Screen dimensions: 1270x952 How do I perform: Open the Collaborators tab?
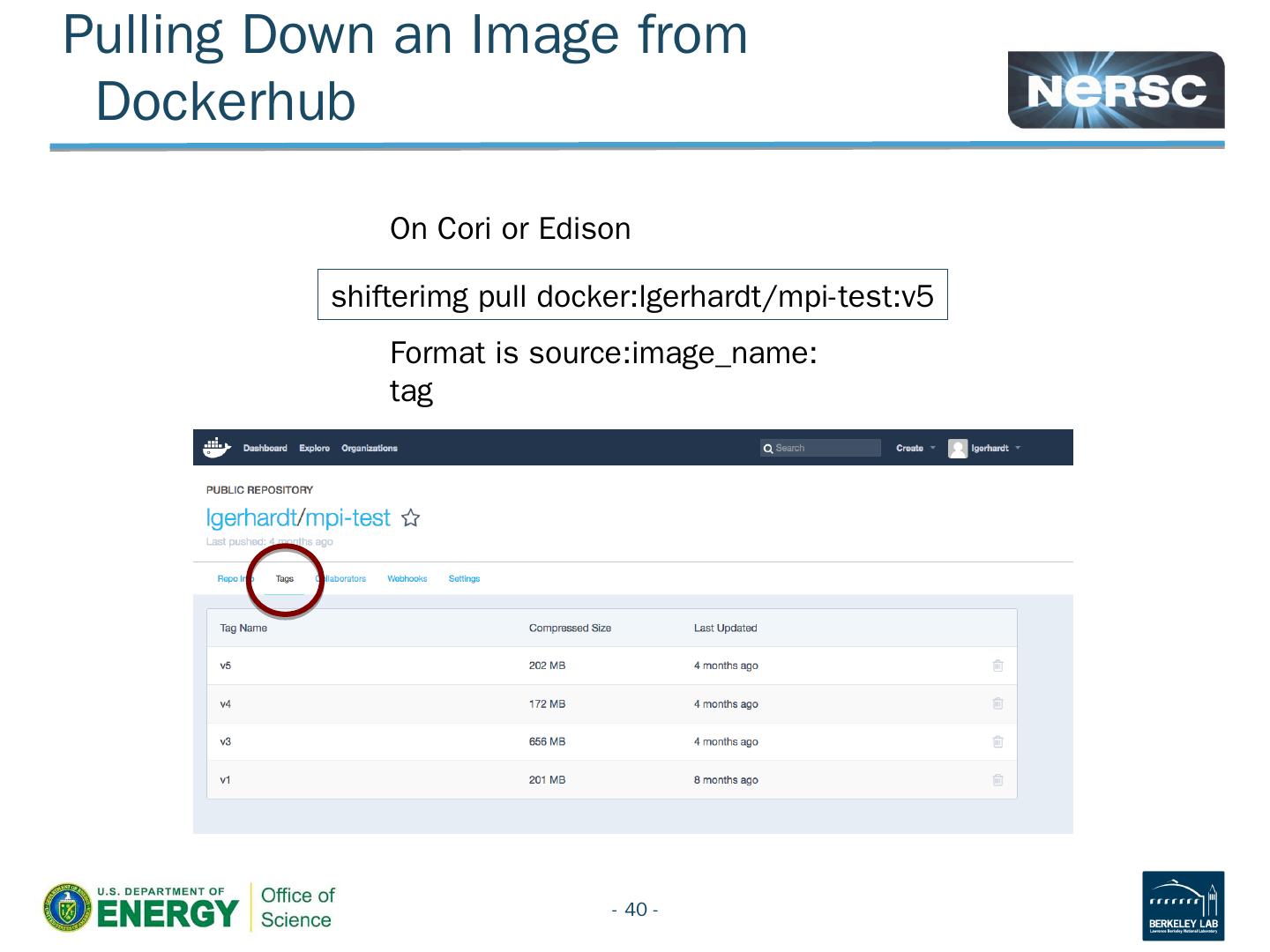(341, 578)
